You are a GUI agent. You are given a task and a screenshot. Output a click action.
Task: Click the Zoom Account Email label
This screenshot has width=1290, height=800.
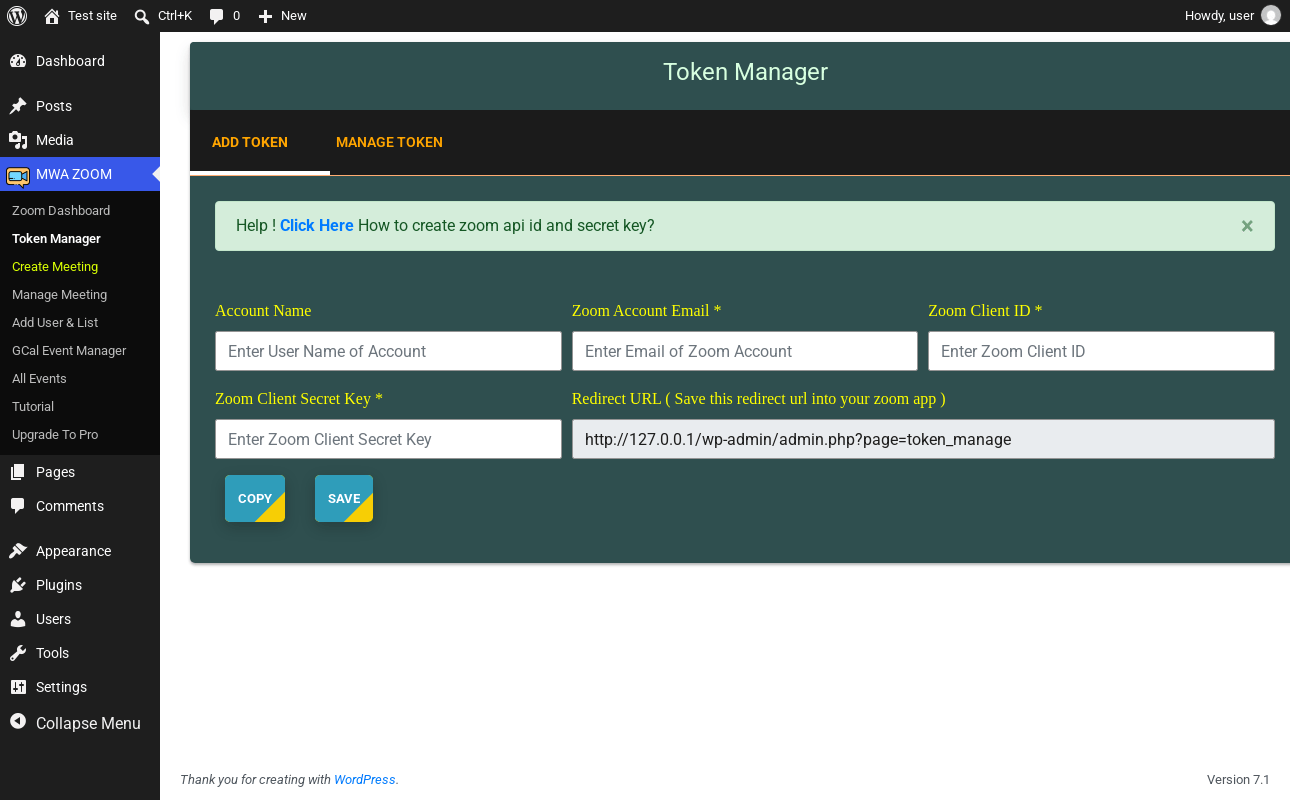(646, 311)
